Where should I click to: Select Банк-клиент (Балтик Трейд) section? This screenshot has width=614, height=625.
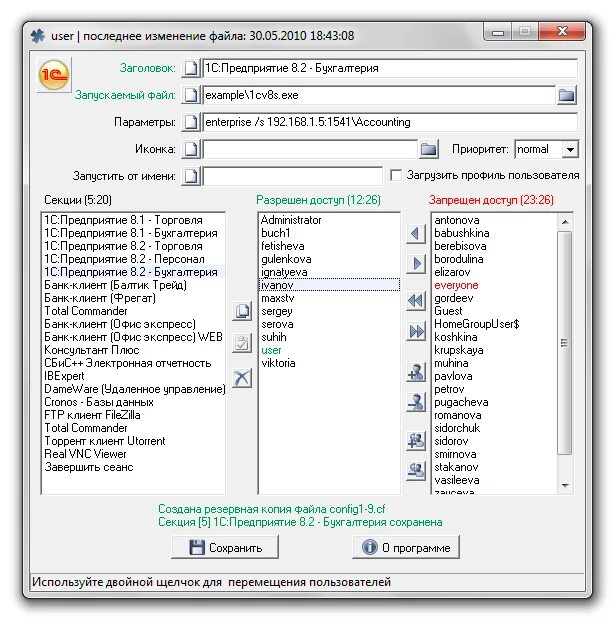pos(134,285)
